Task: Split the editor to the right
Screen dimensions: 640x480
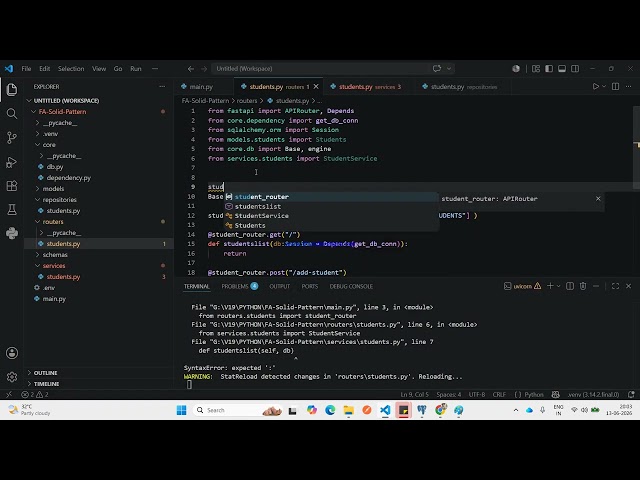Action: coord(616,87)
